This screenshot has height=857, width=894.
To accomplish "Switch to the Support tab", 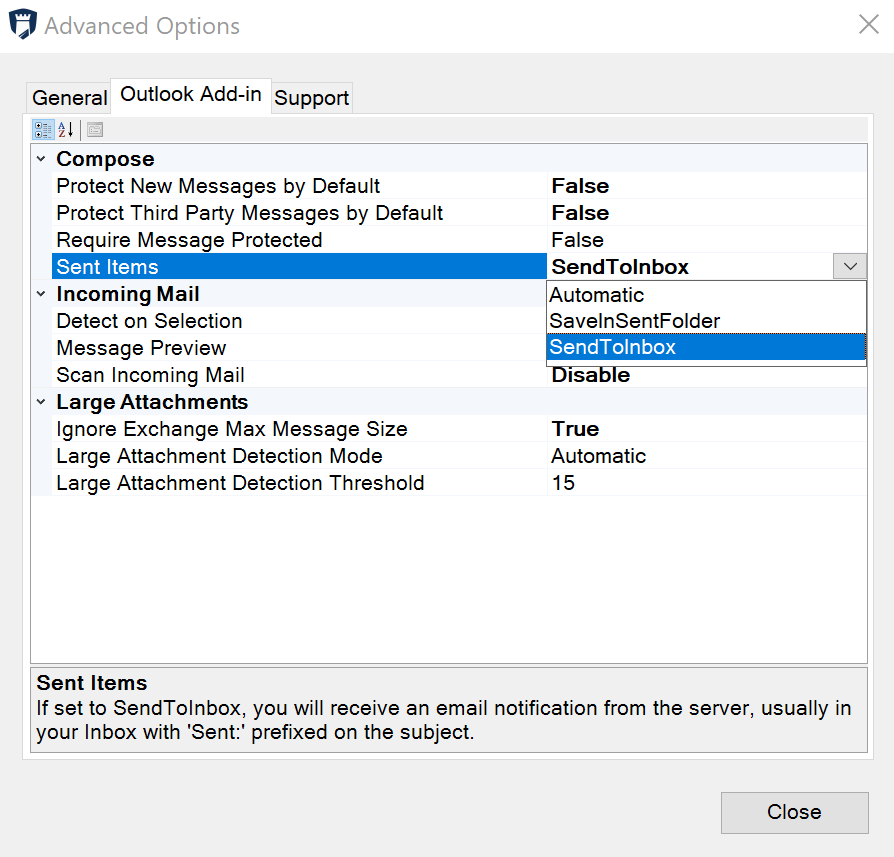I will 311,97.
